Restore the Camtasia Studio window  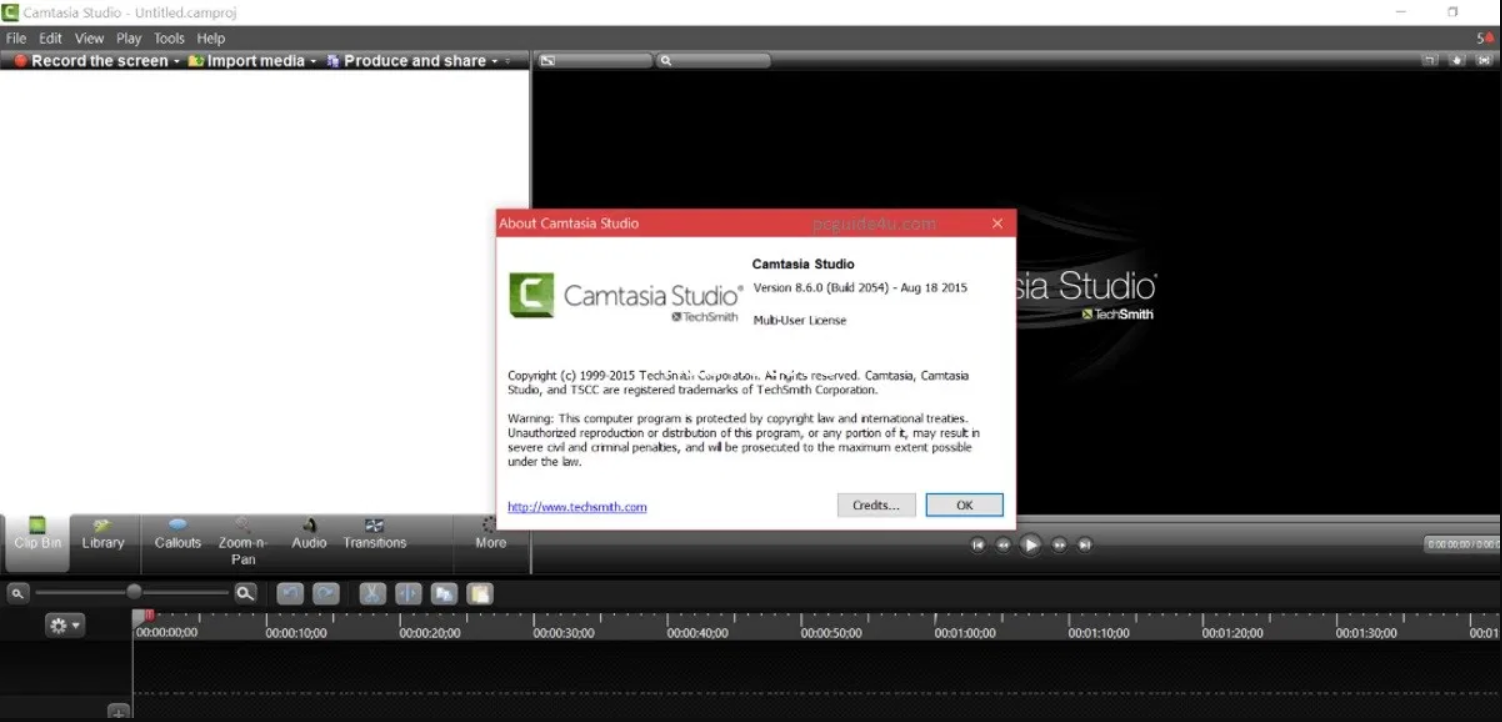click(1452, 12)
